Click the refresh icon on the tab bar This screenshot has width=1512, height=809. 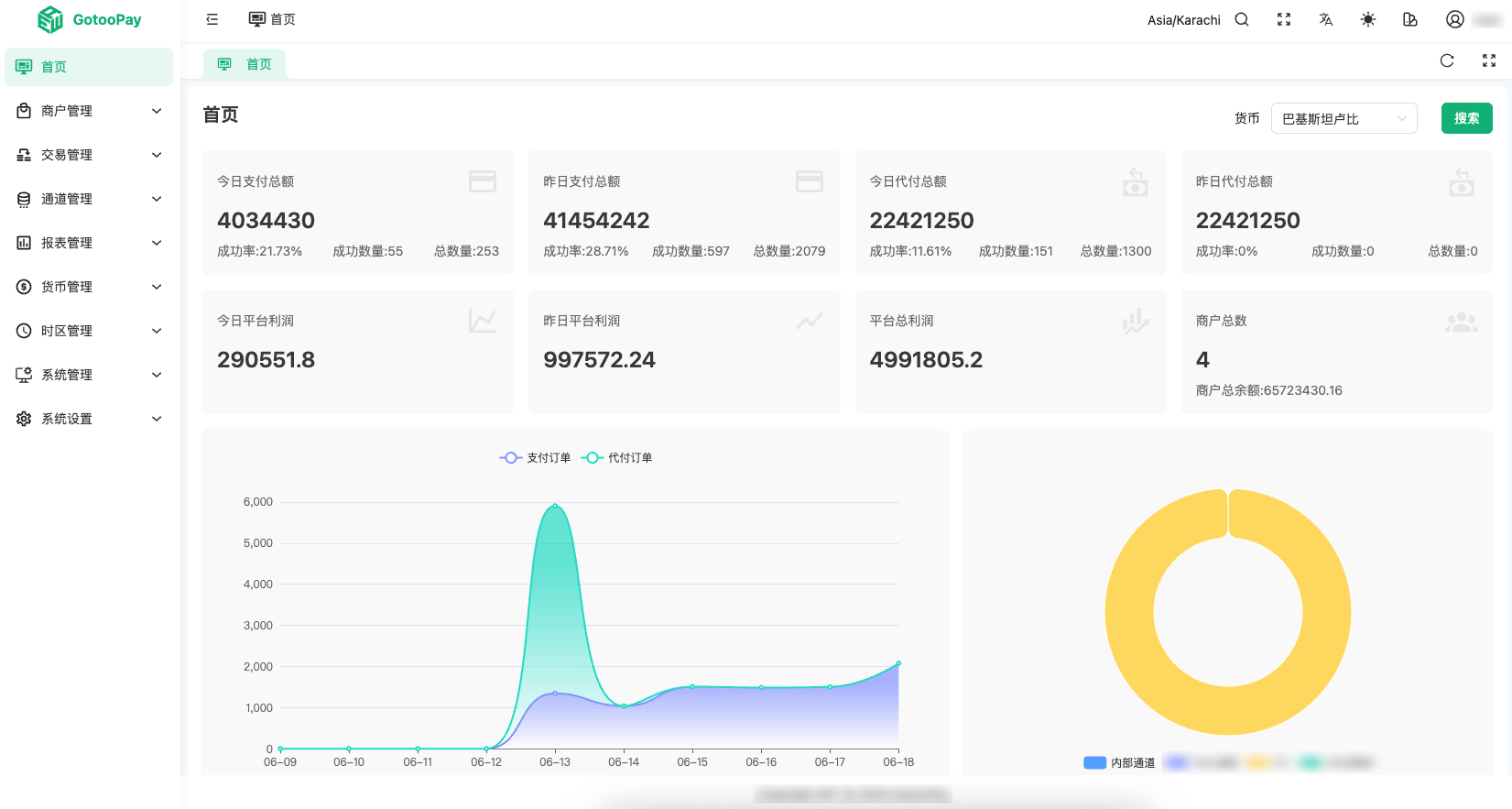point(1447,60)
